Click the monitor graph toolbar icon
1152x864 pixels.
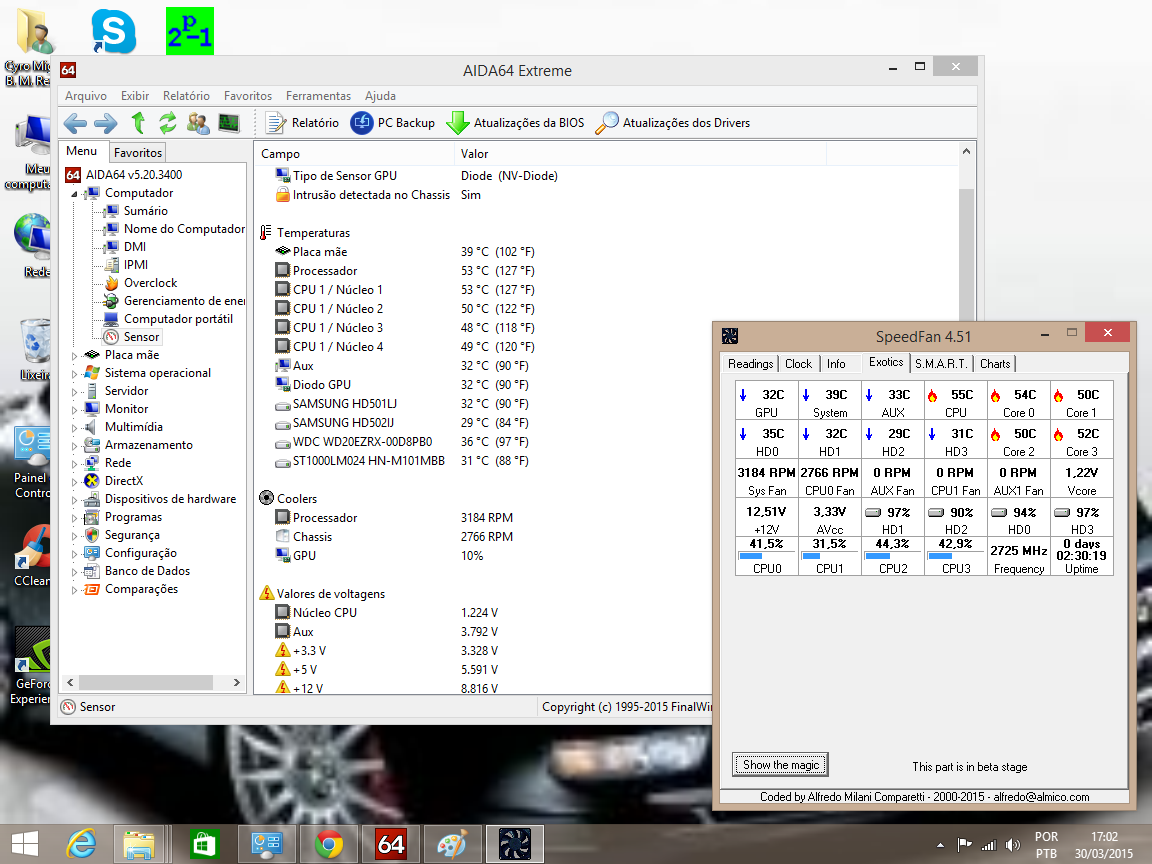[229, 123]
